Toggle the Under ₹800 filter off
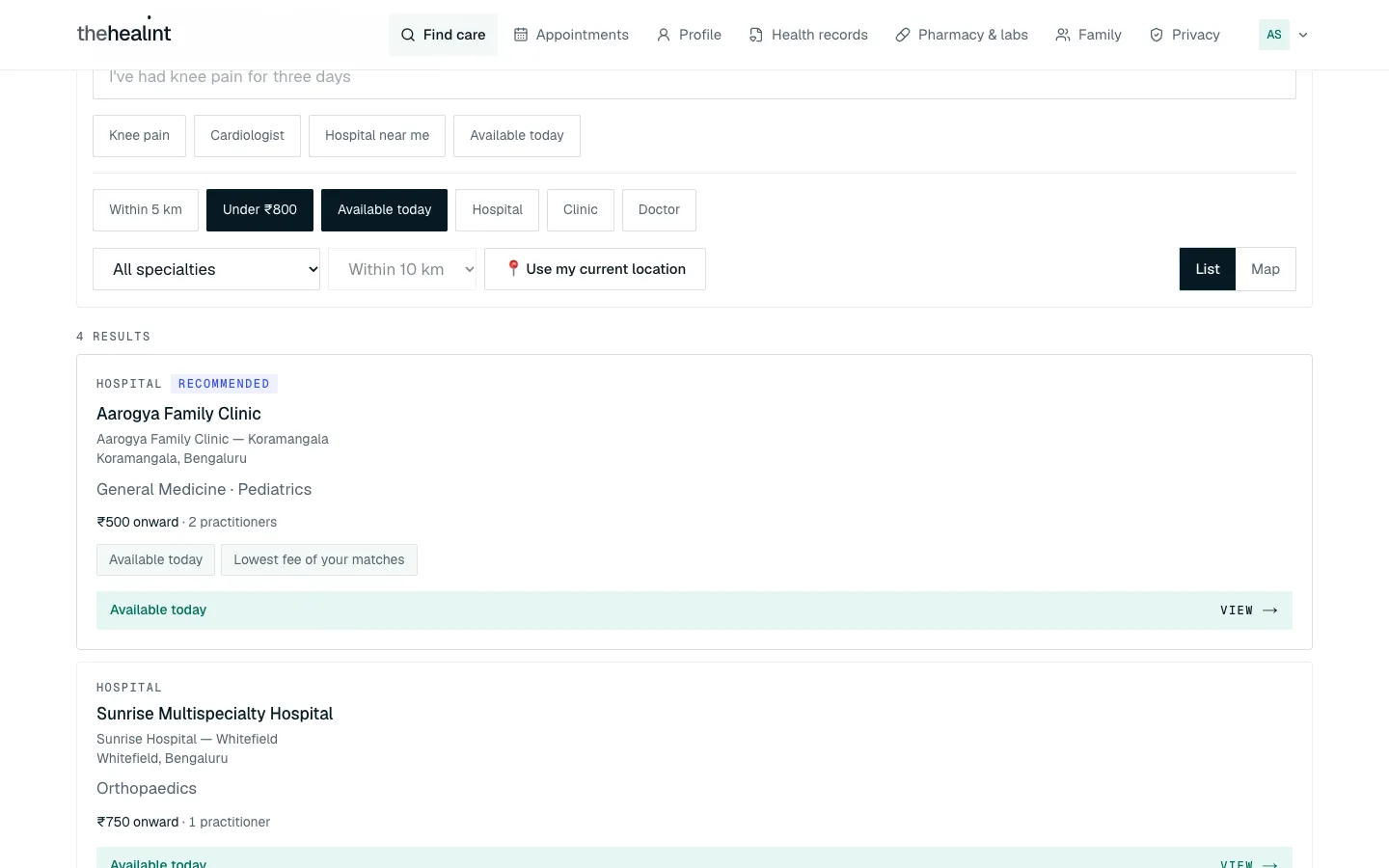This screenshot has height=868, width=1389. 259,210
